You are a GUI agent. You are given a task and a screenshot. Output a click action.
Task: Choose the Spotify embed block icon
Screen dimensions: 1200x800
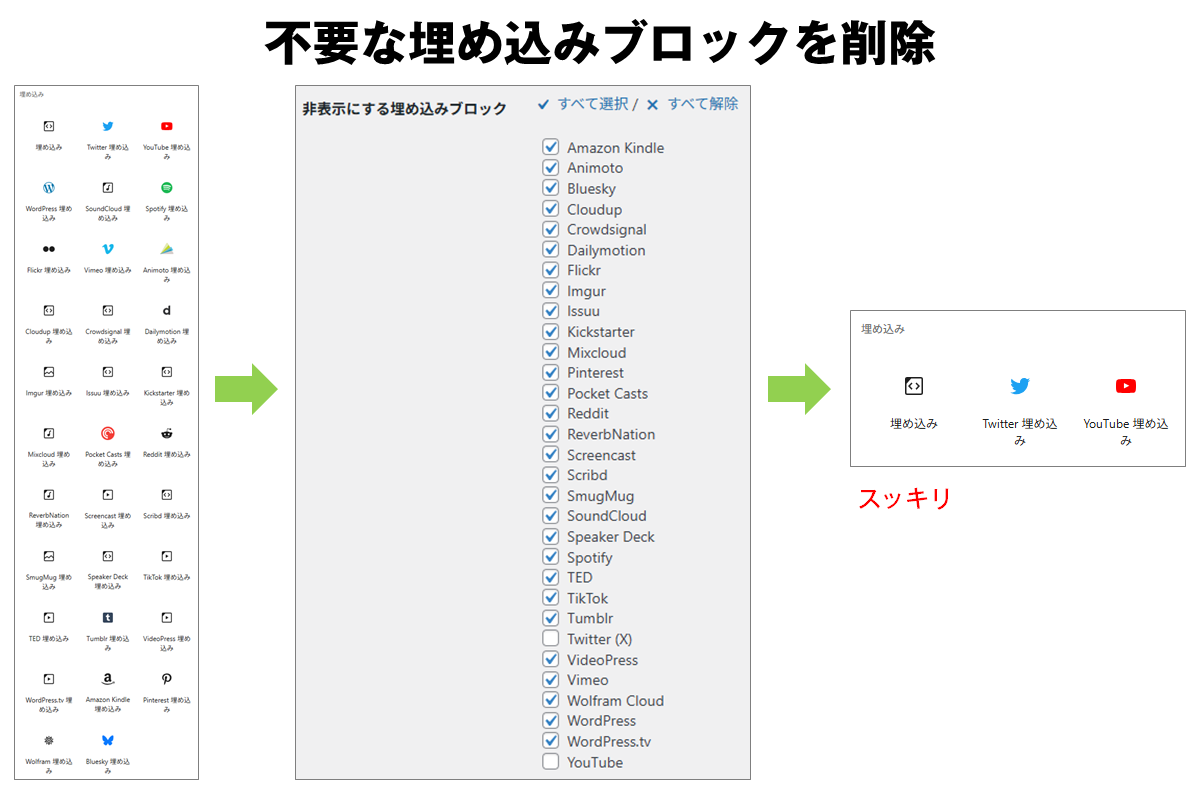pyautogui.click(x=166, y=188)
